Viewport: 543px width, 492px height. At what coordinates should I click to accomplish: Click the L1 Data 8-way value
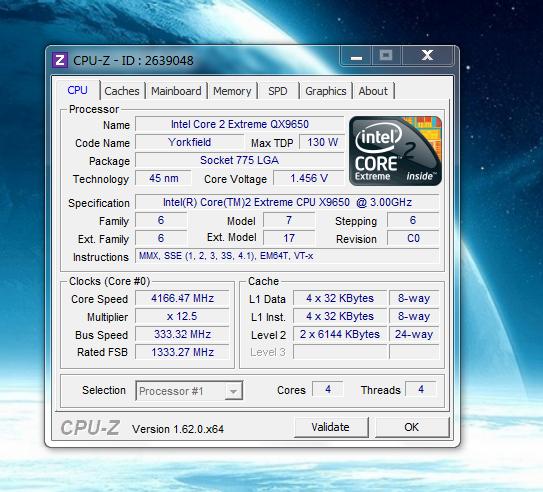point(414,298)
